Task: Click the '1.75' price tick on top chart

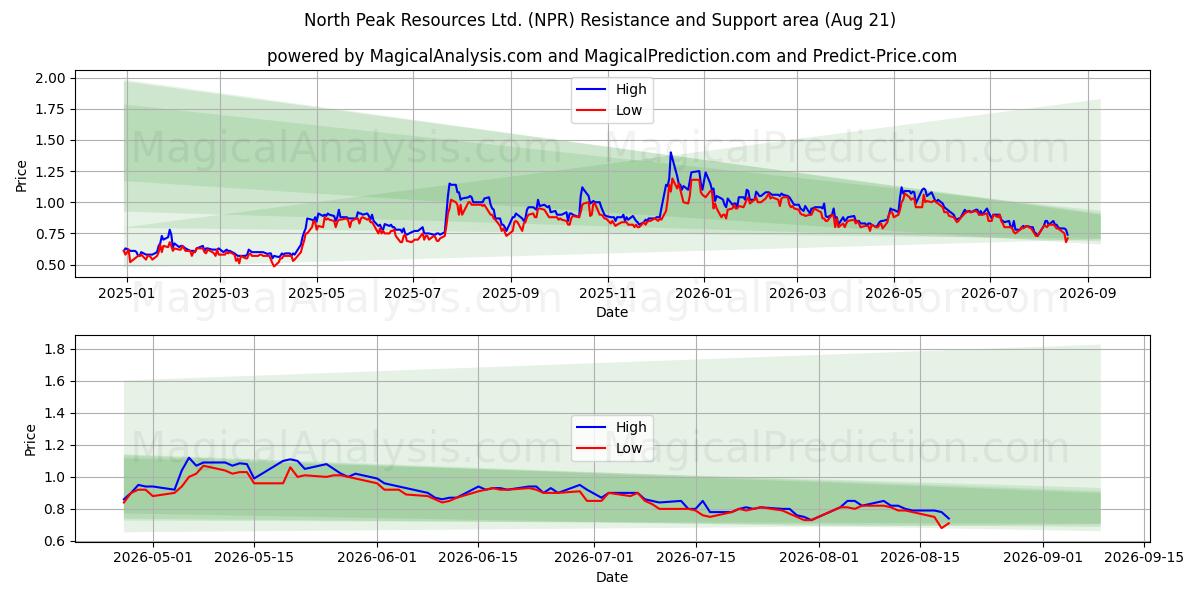Action: point(51,109)
